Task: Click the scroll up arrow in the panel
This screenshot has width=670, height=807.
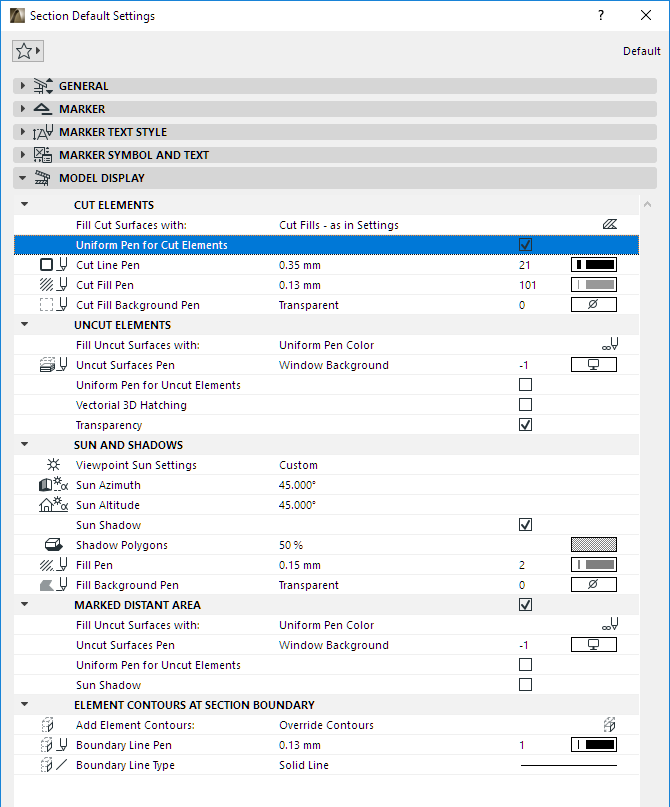Action: [647, 204]
